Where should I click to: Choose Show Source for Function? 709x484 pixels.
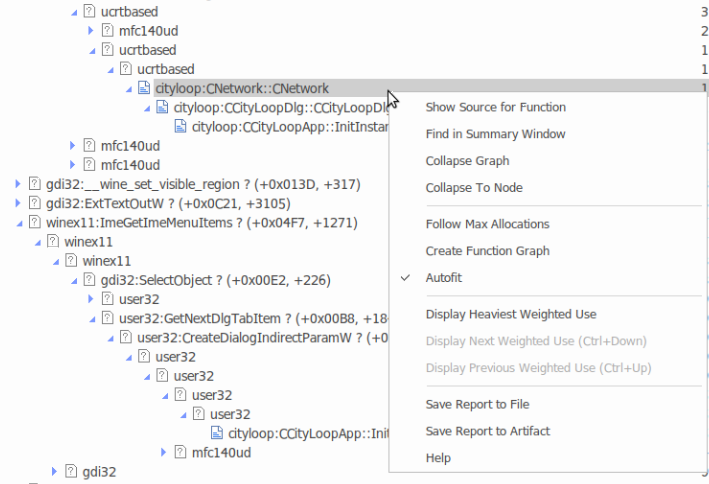tap(495, 107)
